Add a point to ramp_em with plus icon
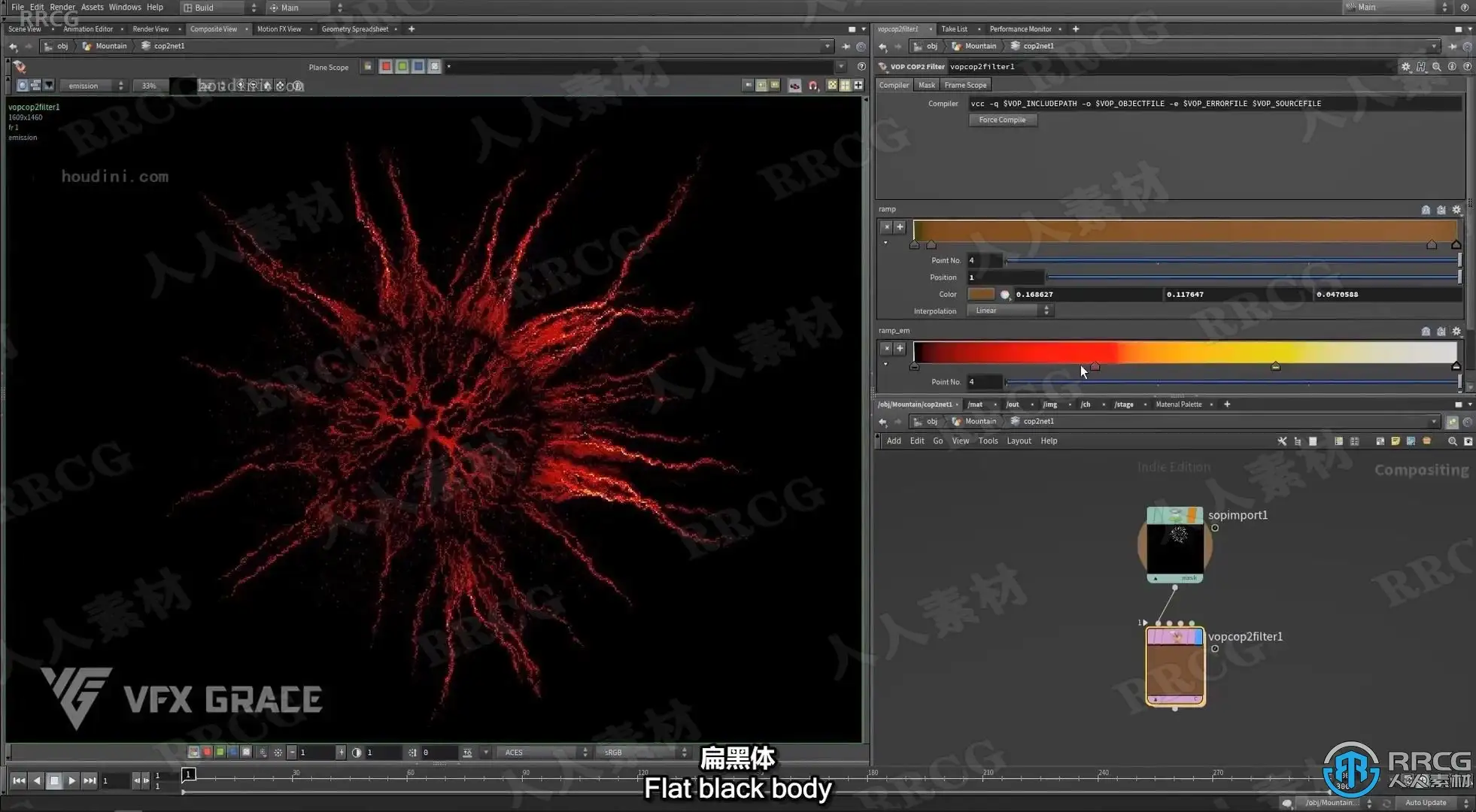The image size is (1476, 812). pyautogui.click(x=900, y=348)
